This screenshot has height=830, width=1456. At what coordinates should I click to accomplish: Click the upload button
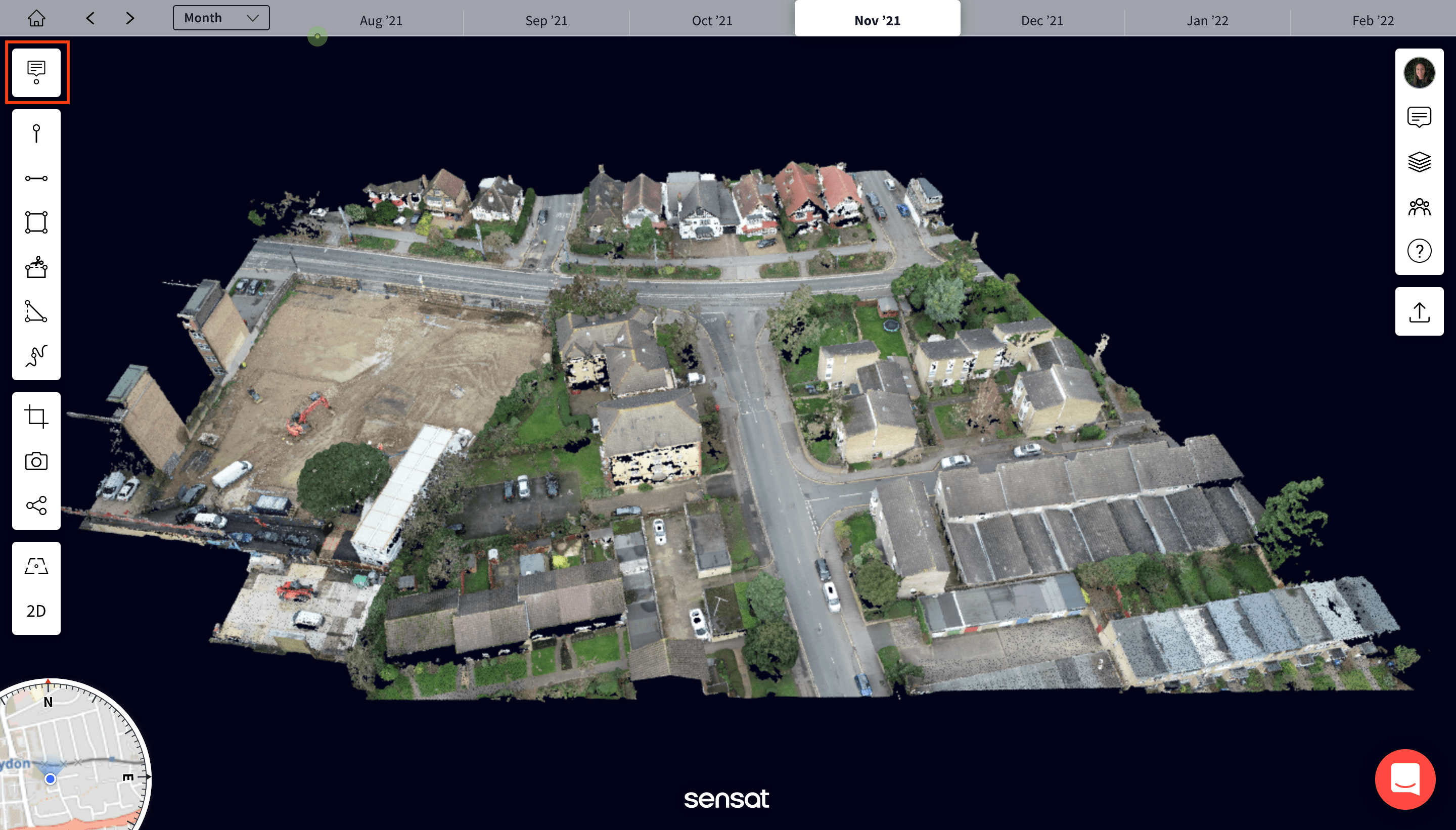(x=1419, y=312)
